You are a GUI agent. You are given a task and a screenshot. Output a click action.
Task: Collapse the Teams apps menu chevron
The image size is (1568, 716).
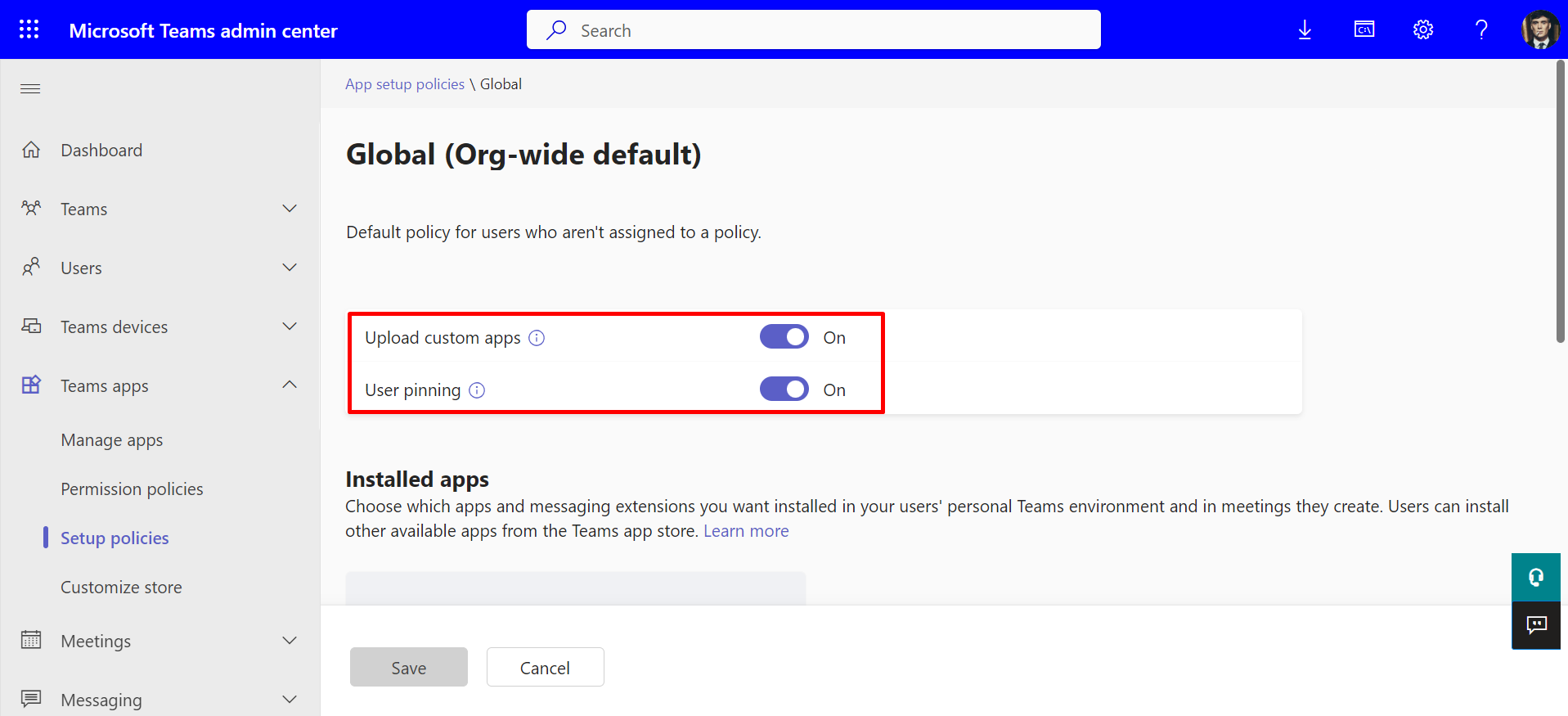pyautogui.click(x=290, y=385)
